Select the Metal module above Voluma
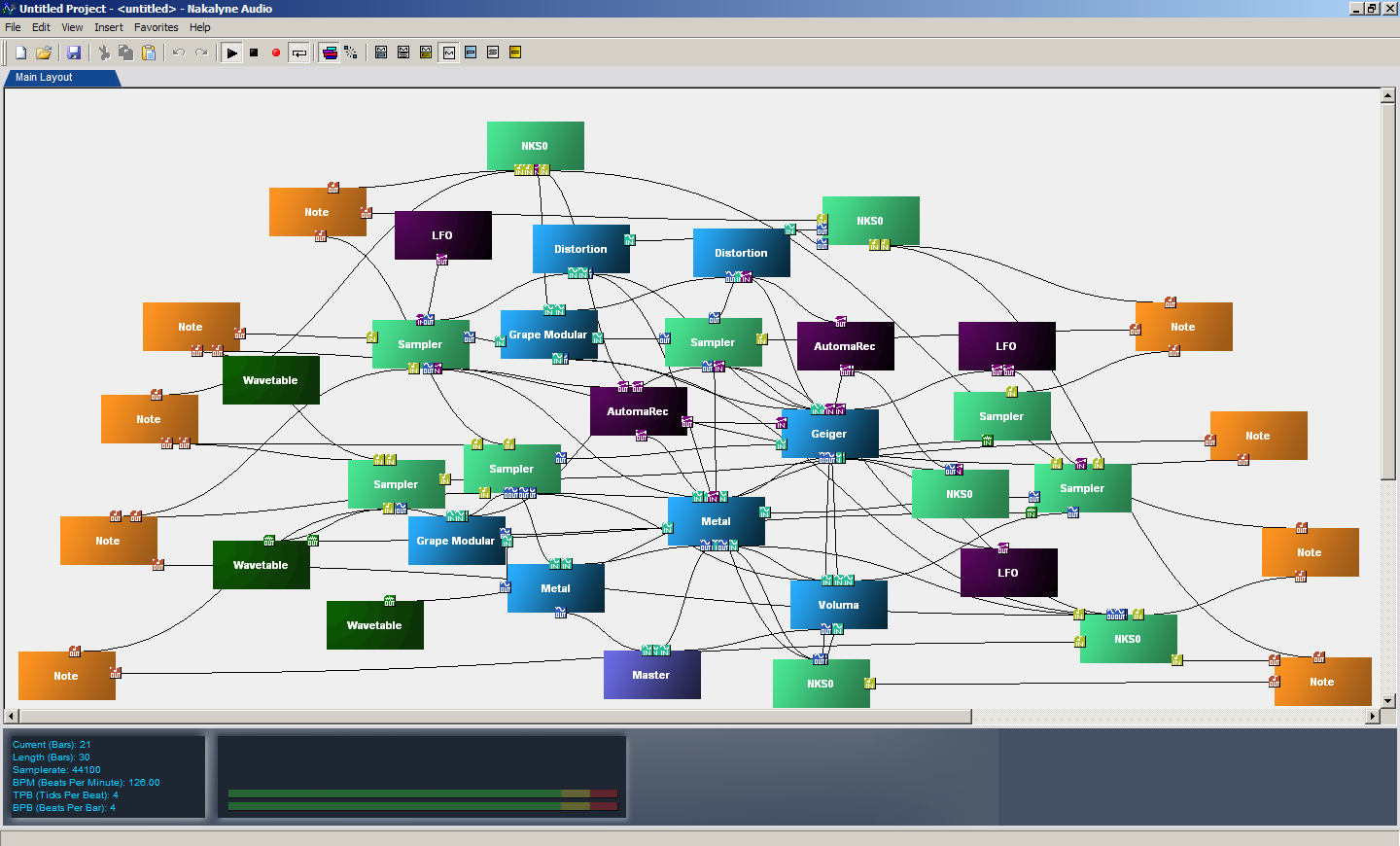The image size is (1400, 846). pyautogui.click(x=717, y=521)
